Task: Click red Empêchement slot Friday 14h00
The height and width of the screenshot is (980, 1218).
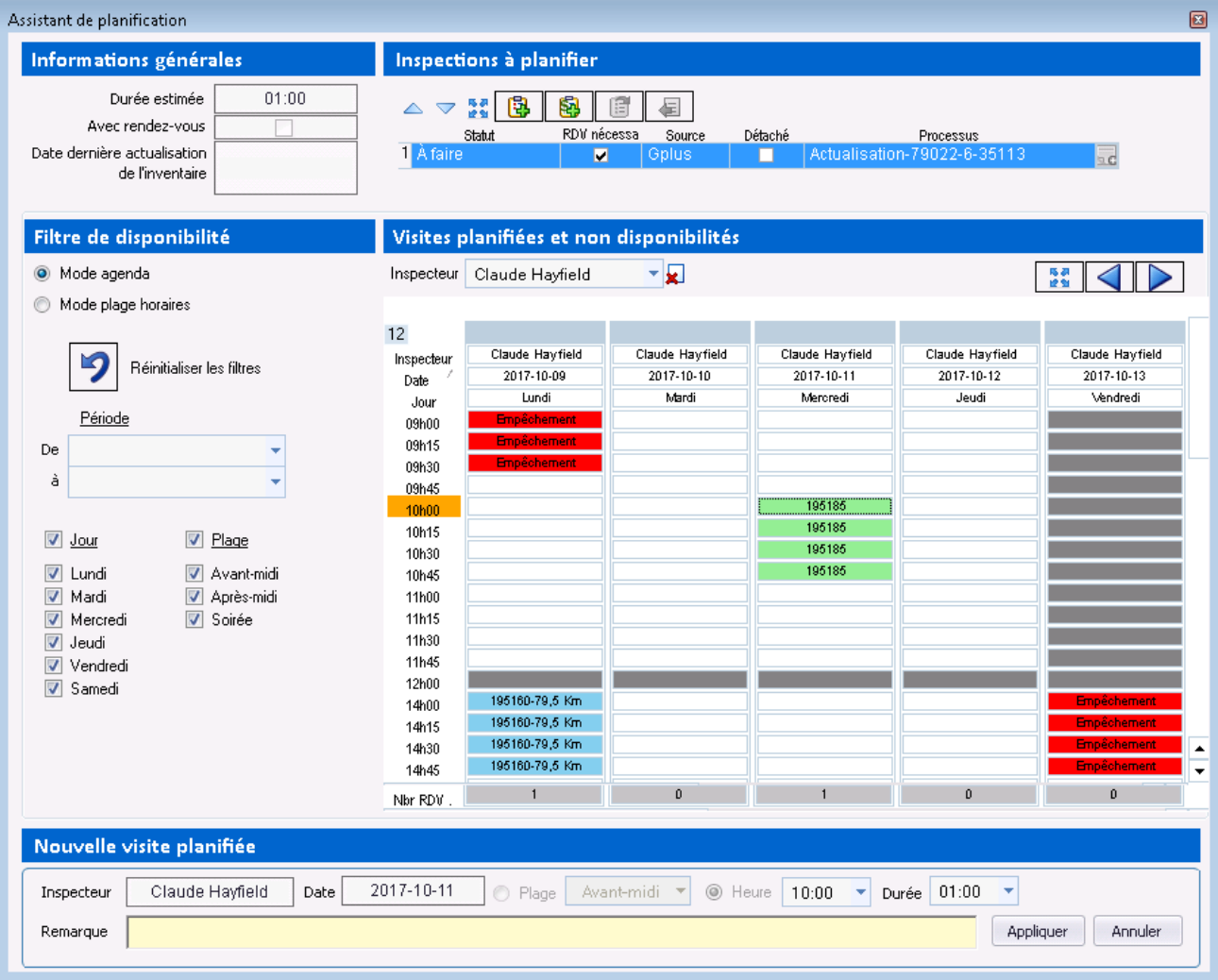Action: pos(1115,701)
